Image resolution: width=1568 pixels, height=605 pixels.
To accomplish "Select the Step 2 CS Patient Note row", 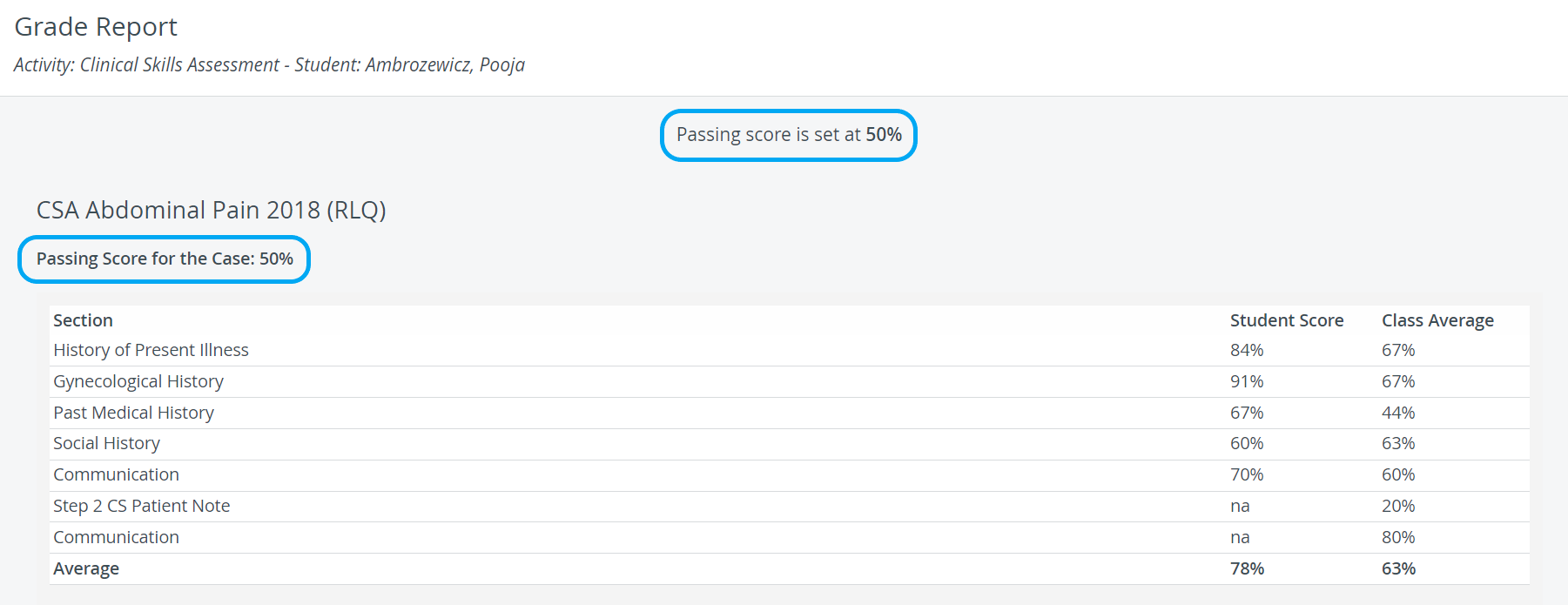I will (789, 507).
